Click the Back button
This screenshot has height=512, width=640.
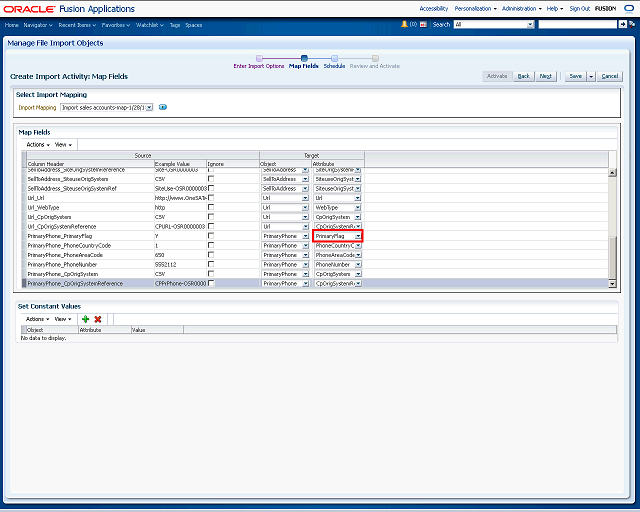click(x=524, y=76)
